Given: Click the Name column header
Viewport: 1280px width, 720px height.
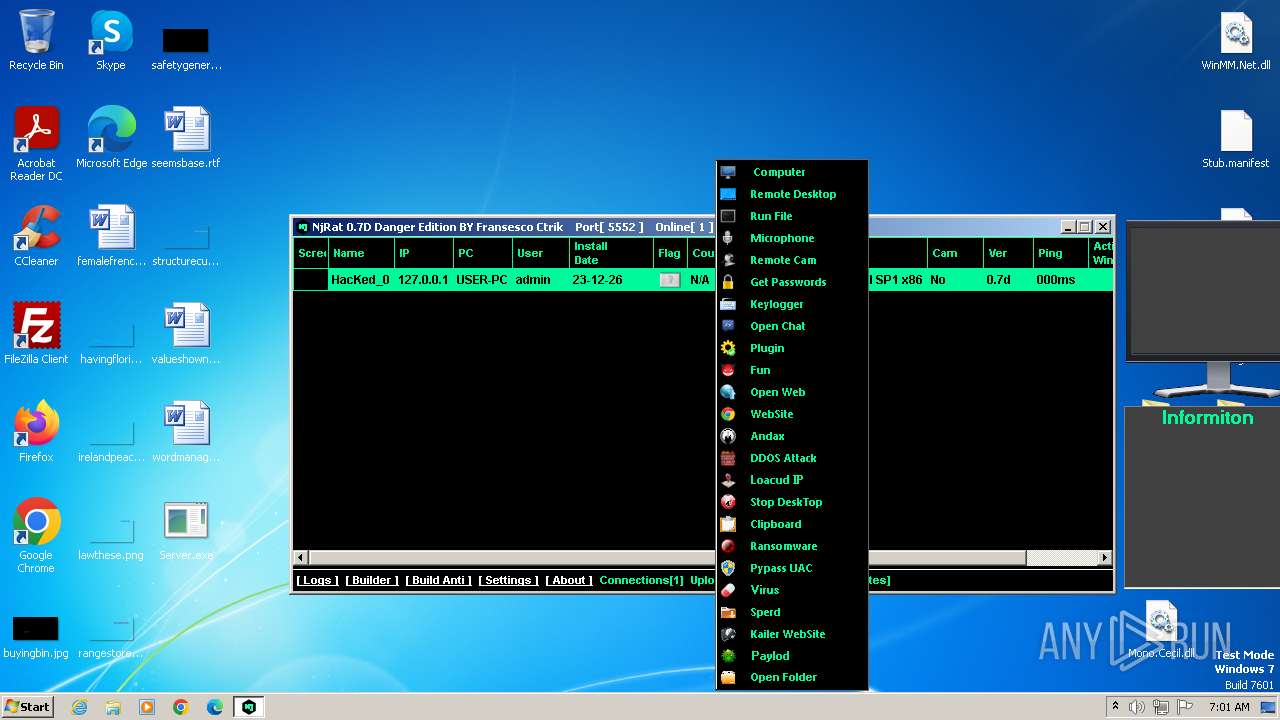Looking at the screenshot, I should [x=361, y=253].
